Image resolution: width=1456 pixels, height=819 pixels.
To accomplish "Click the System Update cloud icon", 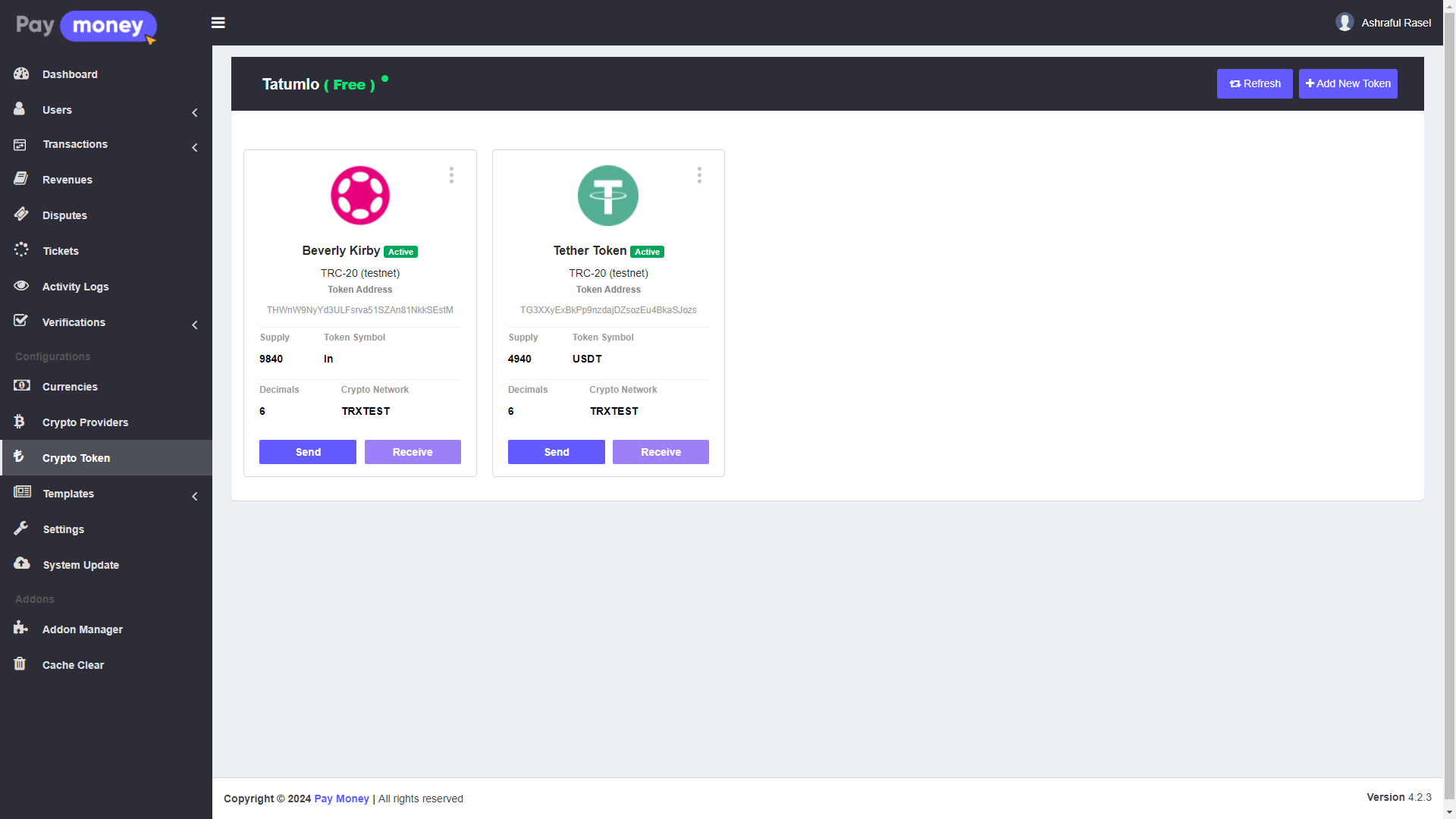I will (21, 563).
